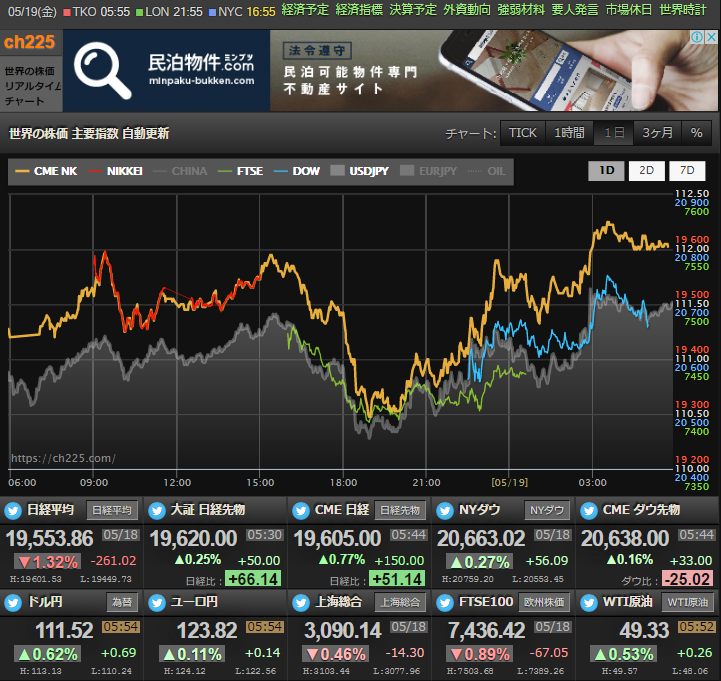Viewport: 721px width, 681px height.
Task: Switch chart range to 1D
Action: coord(606,171)
